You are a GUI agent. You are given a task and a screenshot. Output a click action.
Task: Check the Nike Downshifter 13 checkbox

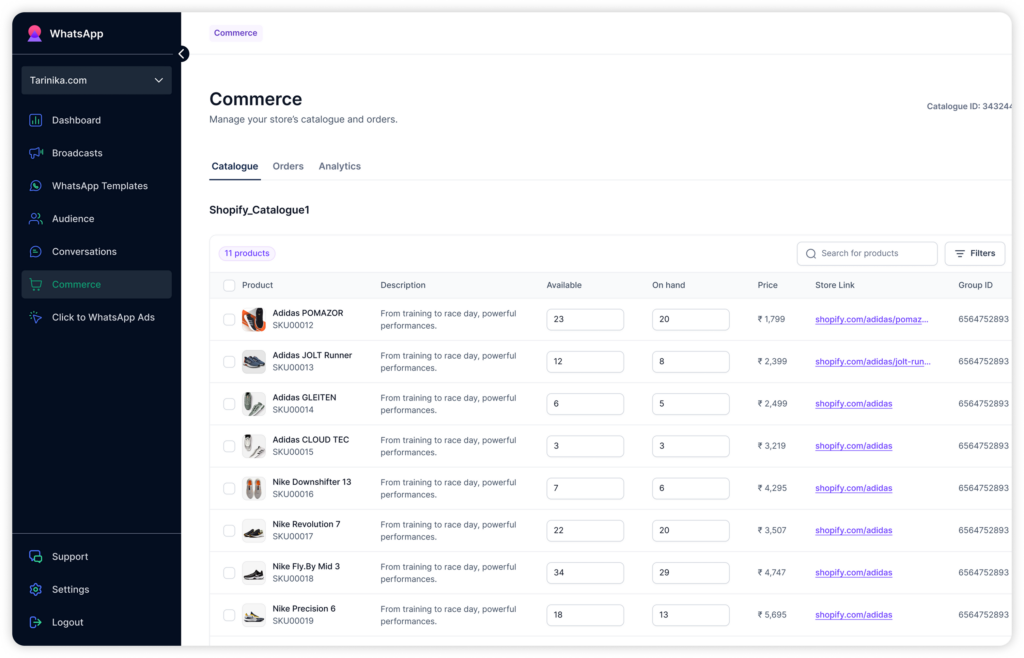[229, 488]
